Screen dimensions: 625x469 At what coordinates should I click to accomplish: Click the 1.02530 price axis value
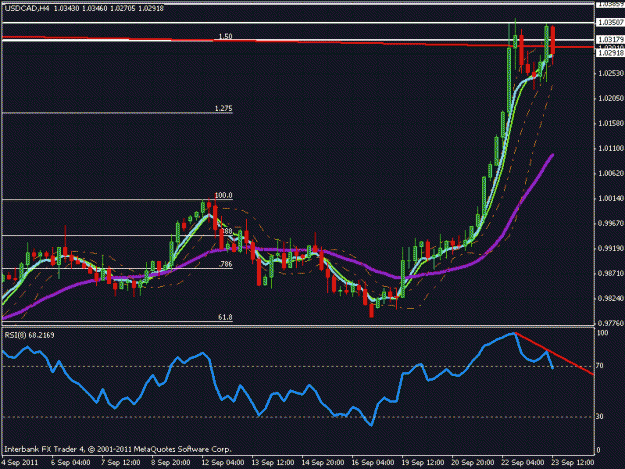(611, 73)
